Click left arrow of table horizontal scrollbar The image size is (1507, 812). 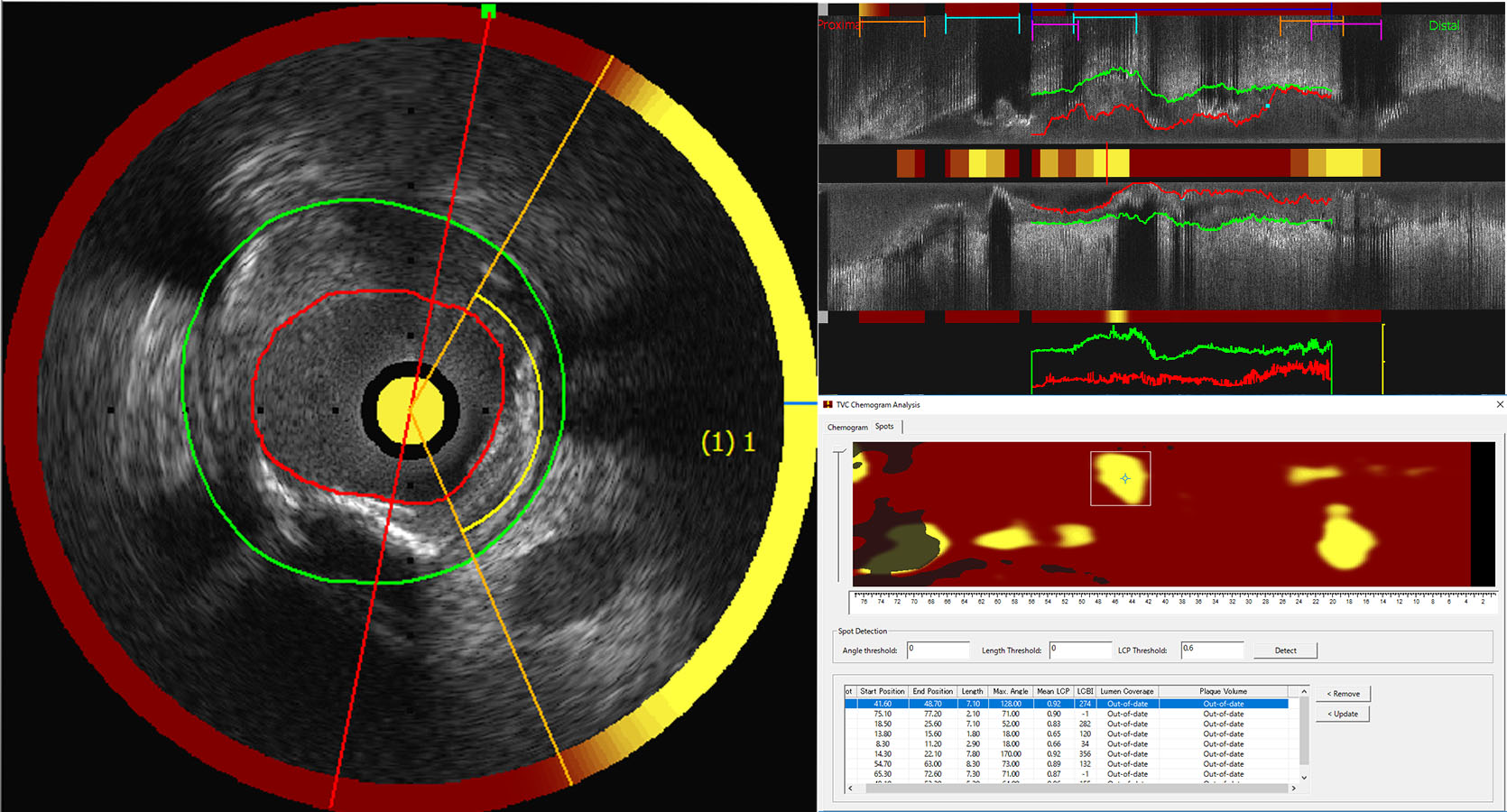click(850, 788)
